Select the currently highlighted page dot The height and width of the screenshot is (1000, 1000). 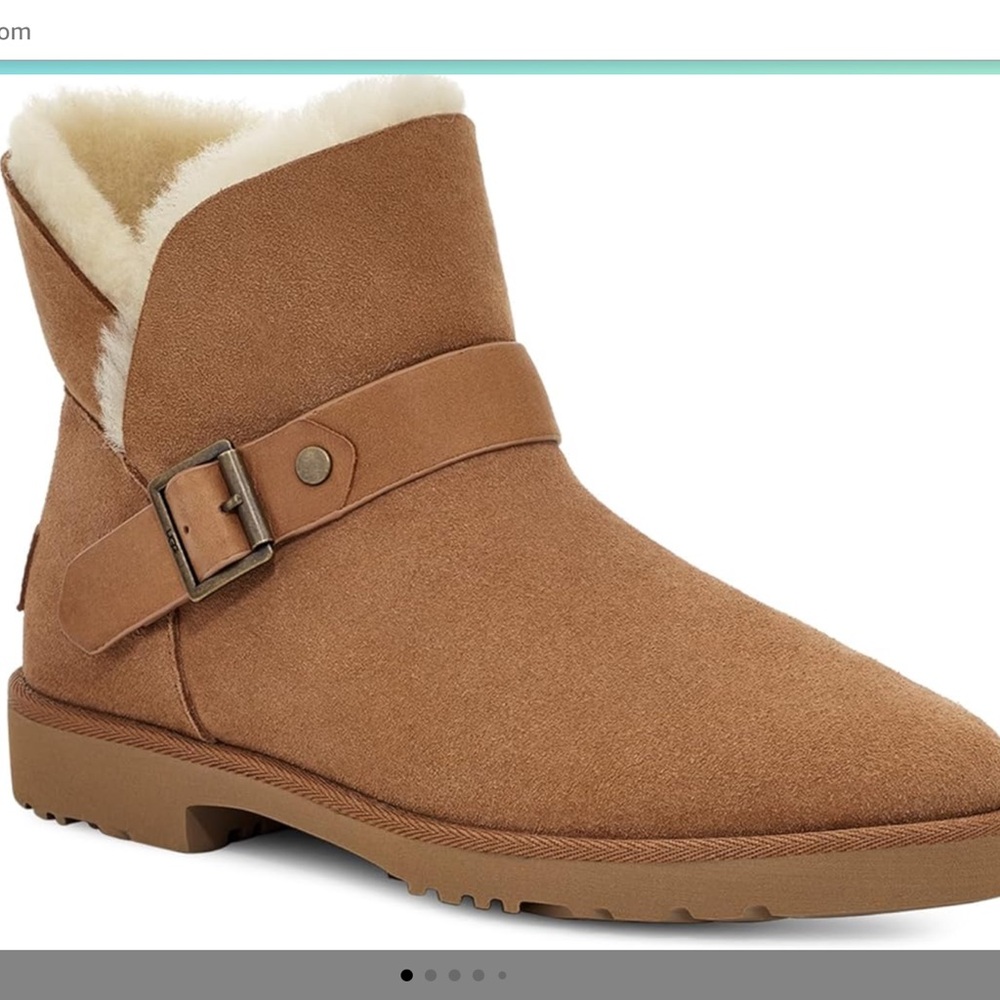click(x=406, y=975)
